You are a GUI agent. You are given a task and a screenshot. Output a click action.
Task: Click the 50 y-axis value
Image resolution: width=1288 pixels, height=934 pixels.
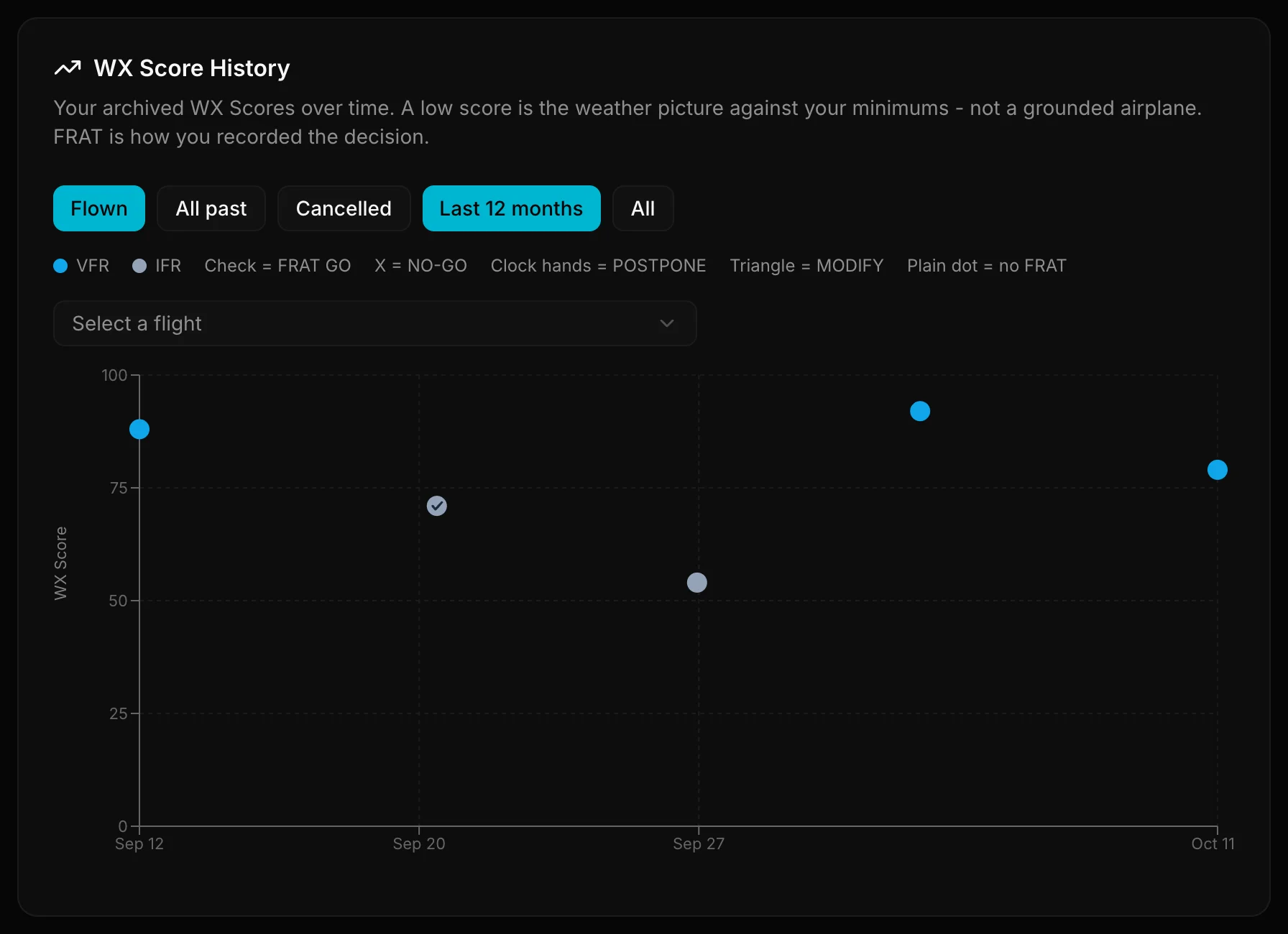[x=118, y=601]
